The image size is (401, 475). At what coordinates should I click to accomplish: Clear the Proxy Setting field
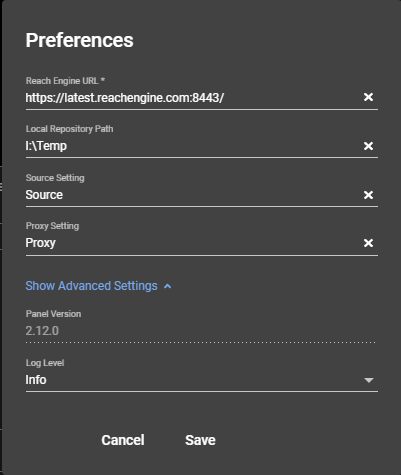[368, 243]
